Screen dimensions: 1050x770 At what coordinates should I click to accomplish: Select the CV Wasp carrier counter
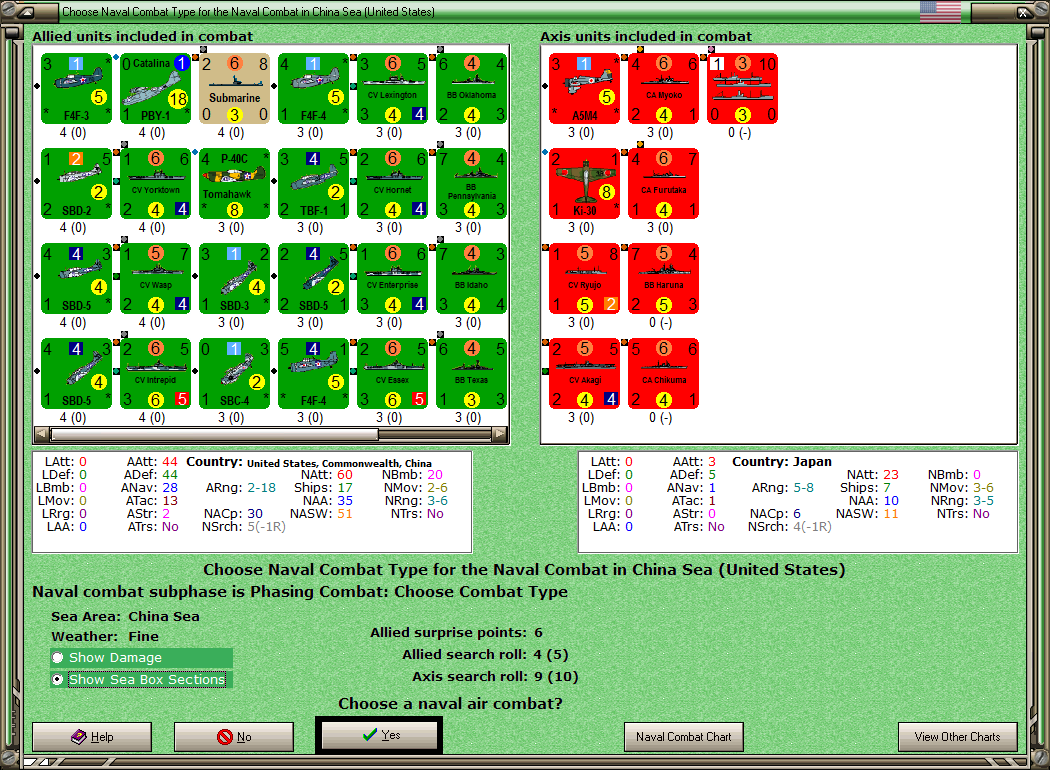(x=155, y=279)
